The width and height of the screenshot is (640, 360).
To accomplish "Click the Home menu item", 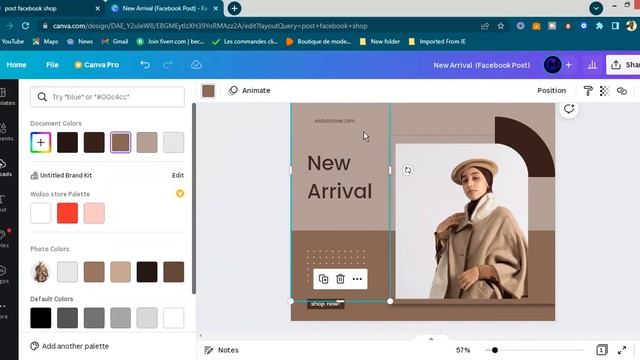I will pyautogui.click(x=16, y=65).
